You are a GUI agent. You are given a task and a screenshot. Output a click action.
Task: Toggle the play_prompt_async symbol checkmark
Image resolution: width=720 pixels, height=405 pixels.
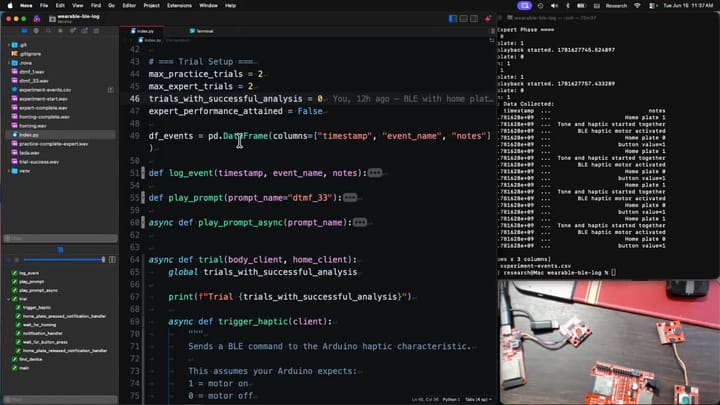click(14, 290)
